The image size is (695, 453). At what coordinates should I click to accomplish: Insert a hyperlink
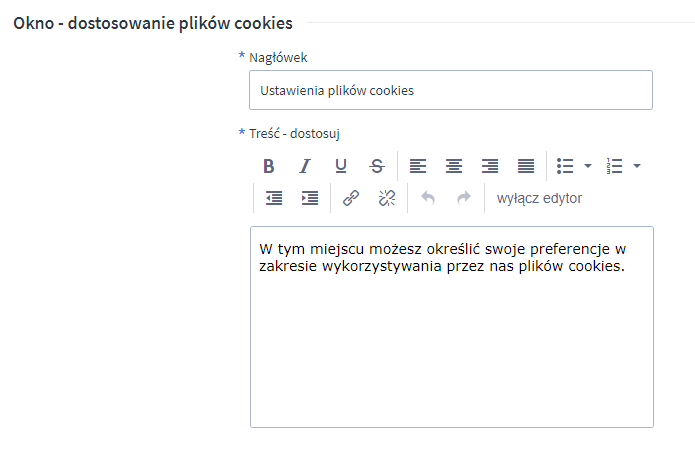351,198
